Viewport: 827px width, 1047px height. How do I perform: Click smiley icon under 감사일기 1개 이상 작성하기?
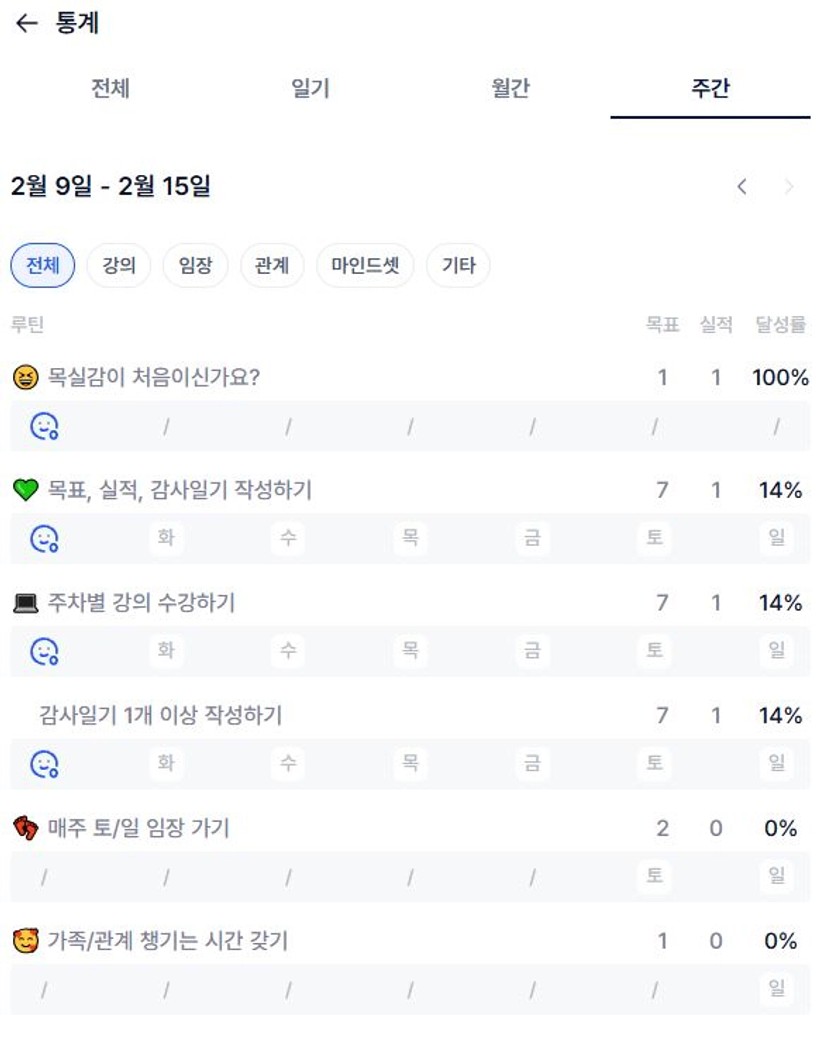(44, 765)
